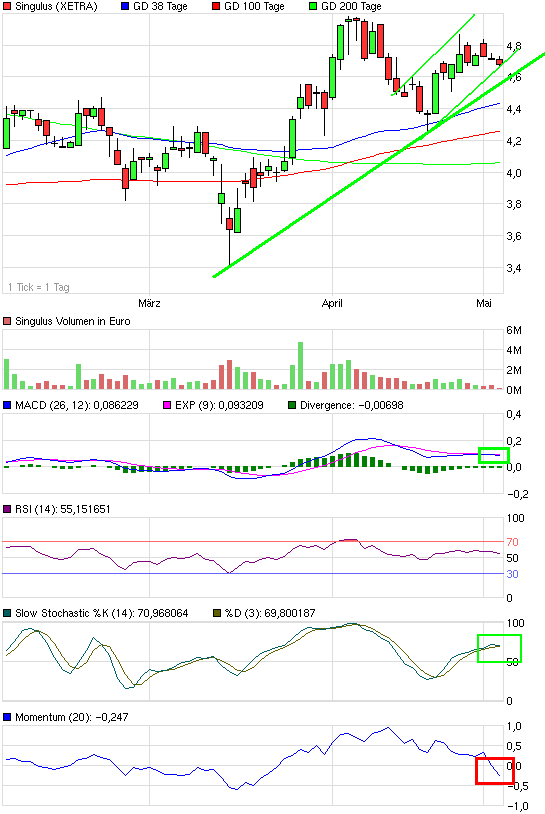545x814 pixels.
Task: Click the 3,8 price axis value
Action: point(514,205)
